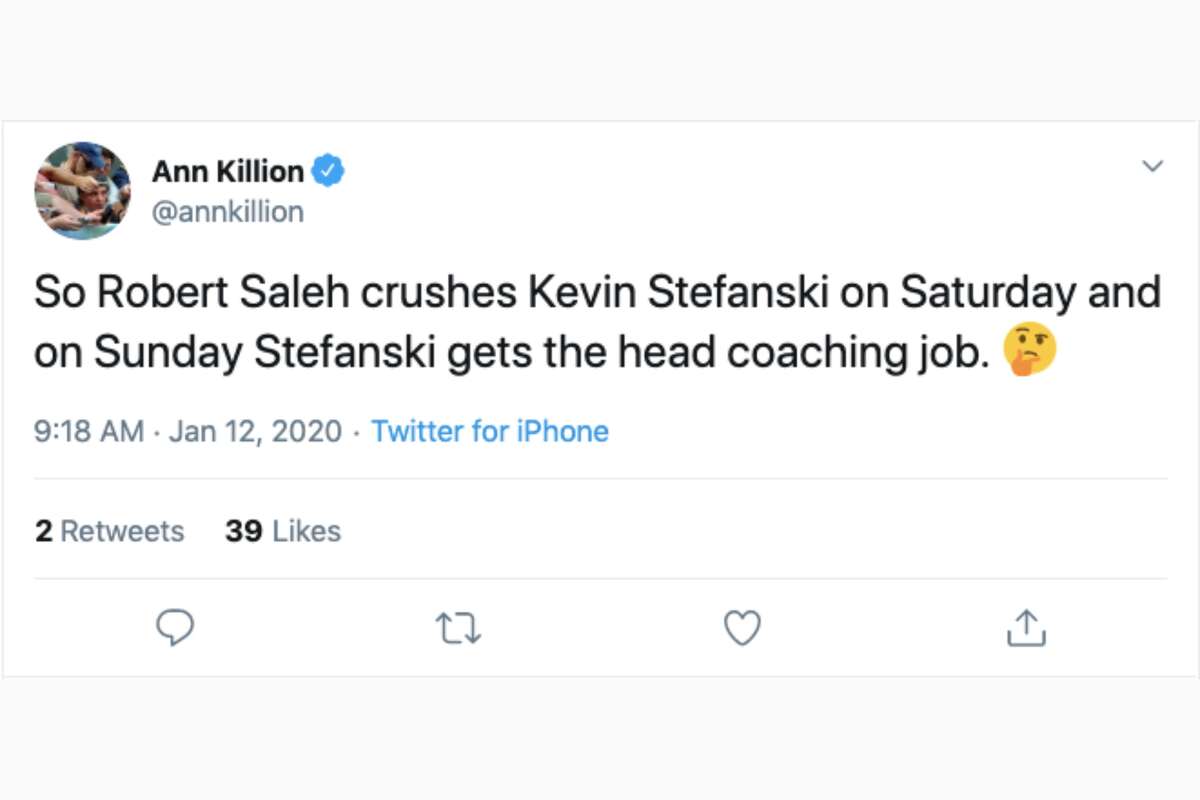
Task: View the 39 Likes list
Action: [x=282, y=531]
